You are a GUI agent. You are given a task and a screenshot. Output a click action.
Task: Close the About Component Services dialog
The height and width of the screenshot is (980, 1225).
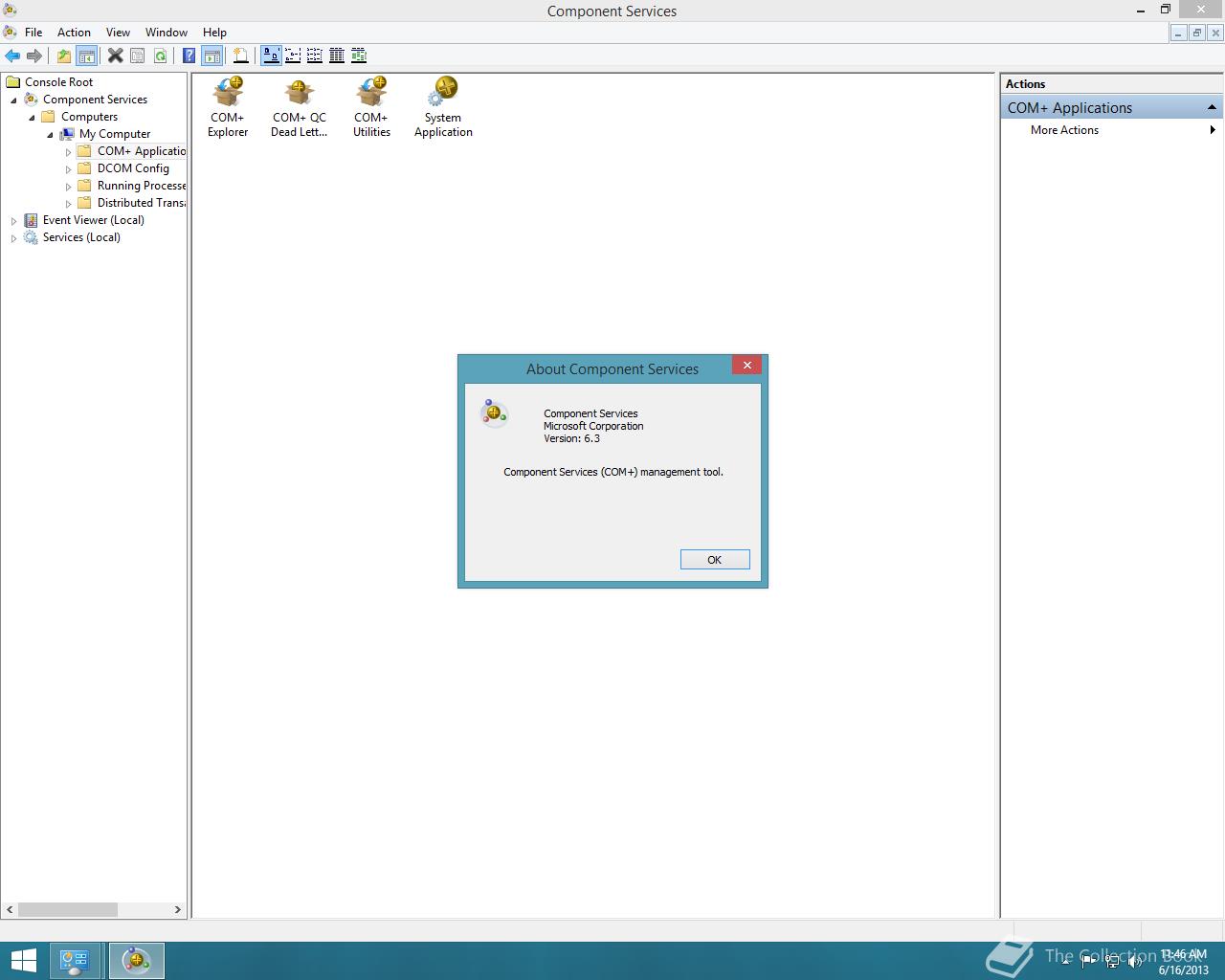(x=746, y=366)
